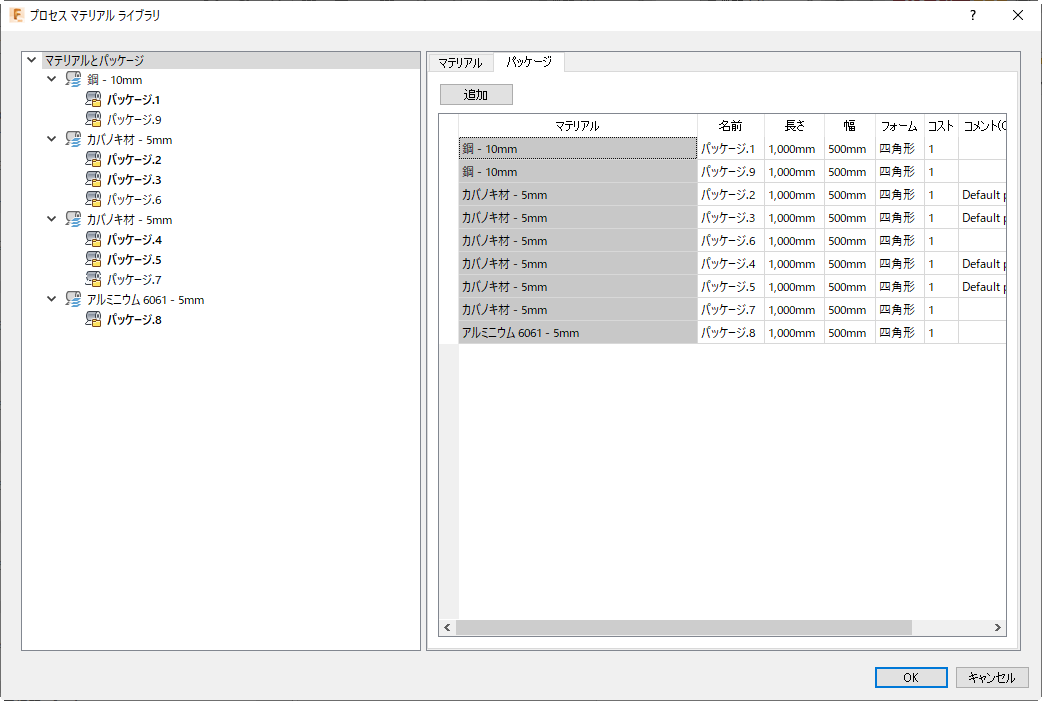Click the 追加 button
1042x701 pixels.
(x=476, y=94)
